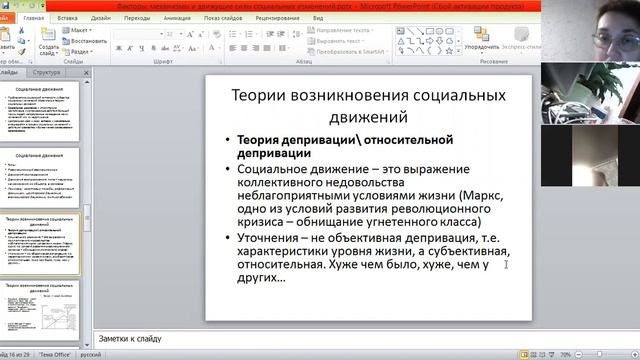
Task: Switch to Структура outline pane tab
Action: point(46,72)
